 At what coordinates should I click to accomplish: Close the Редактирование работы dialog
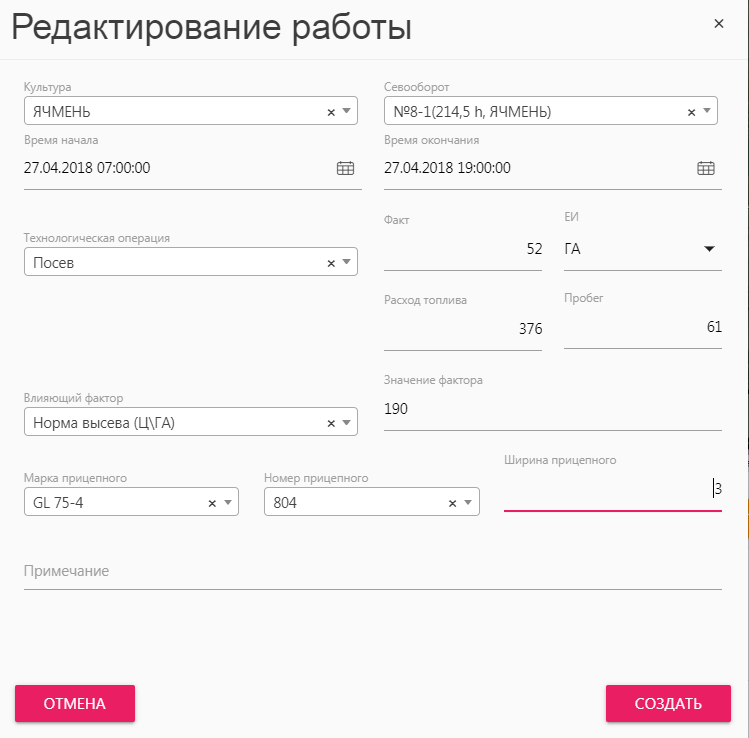[718, 23]
